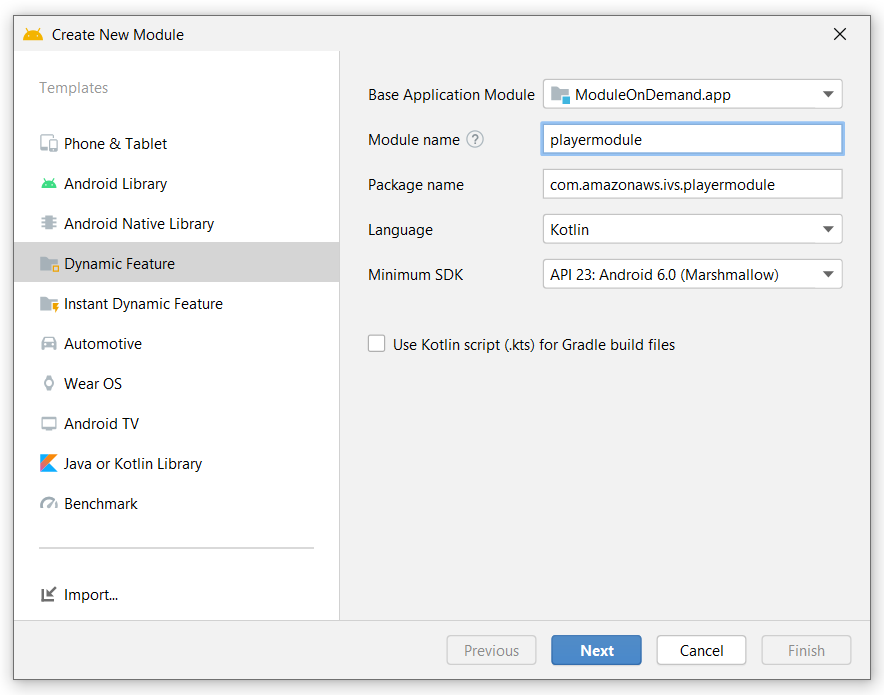Click the Next button

point(596,650)
